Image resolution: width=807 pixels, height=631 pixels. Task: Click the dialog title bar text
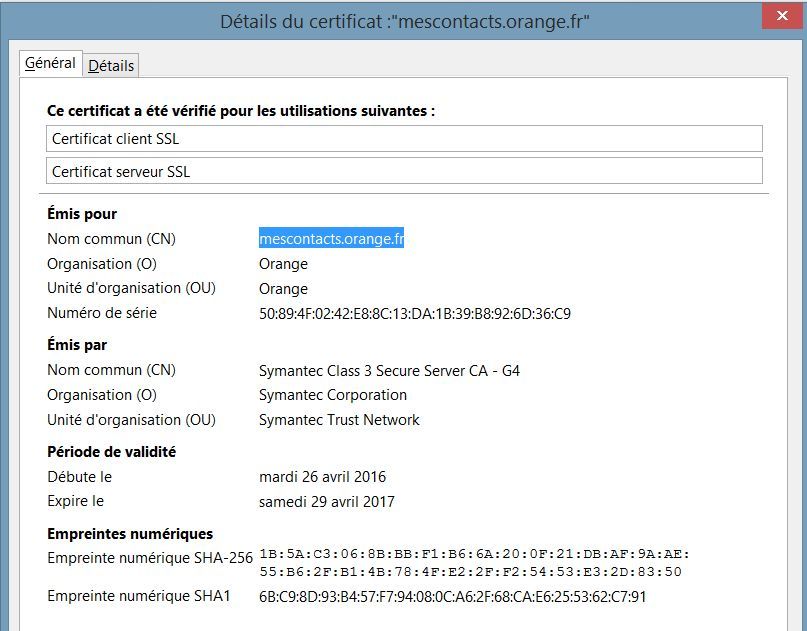[x=403, y=20]
